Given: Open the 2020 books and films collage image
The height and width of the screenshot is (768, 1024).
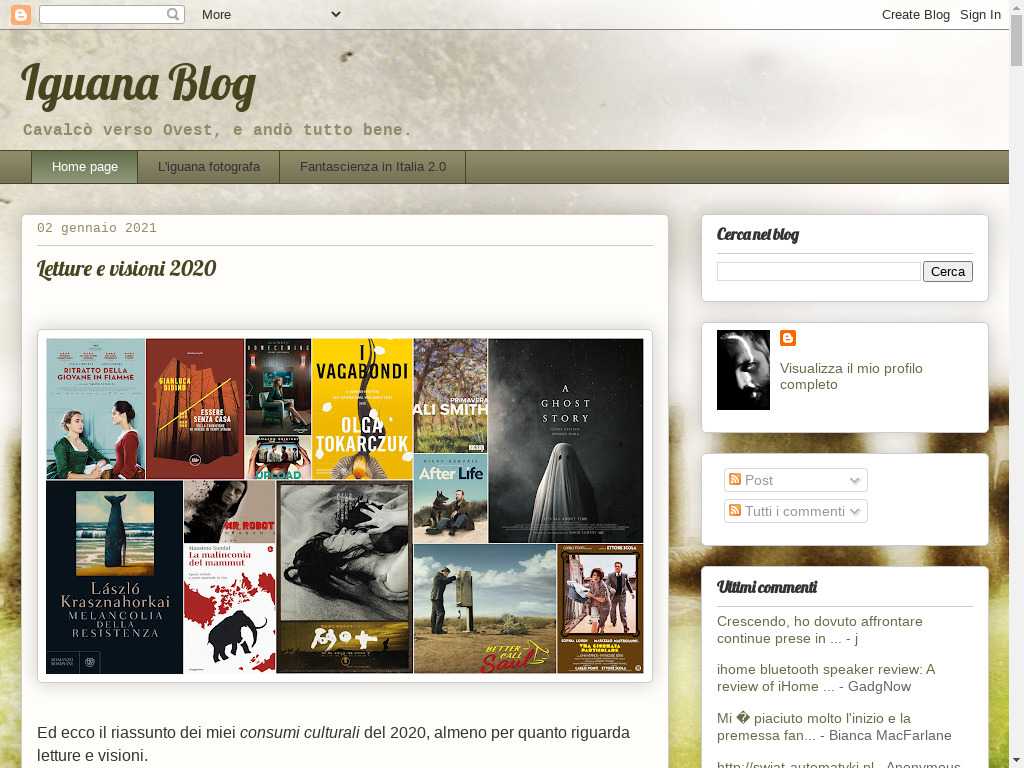Looking at the screenshot, I should pos(345,506).
